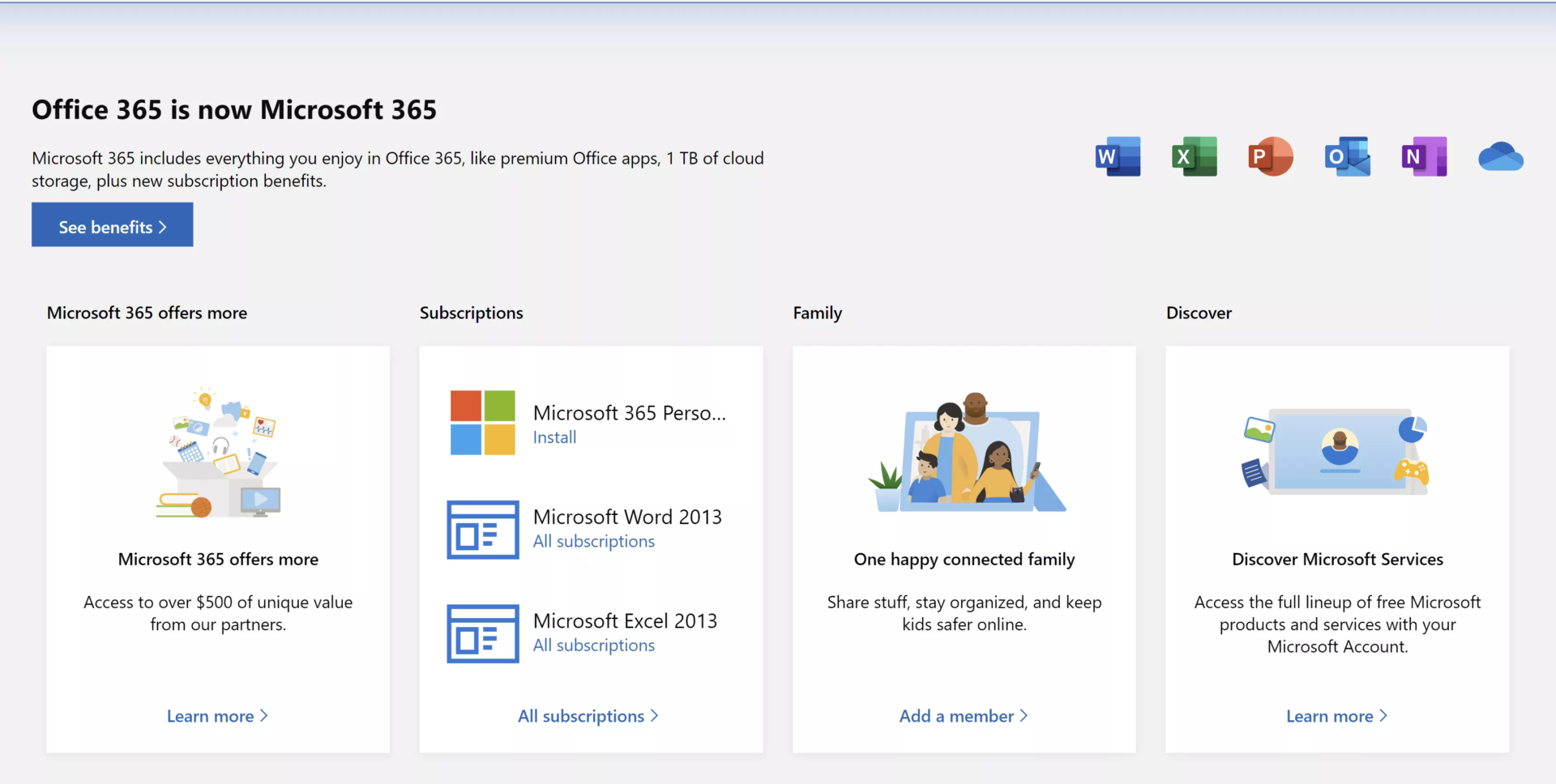Screen dimensions: 1556x784
Task: Open the PowerPoint app icon
Action: (x=1270, y=156)
